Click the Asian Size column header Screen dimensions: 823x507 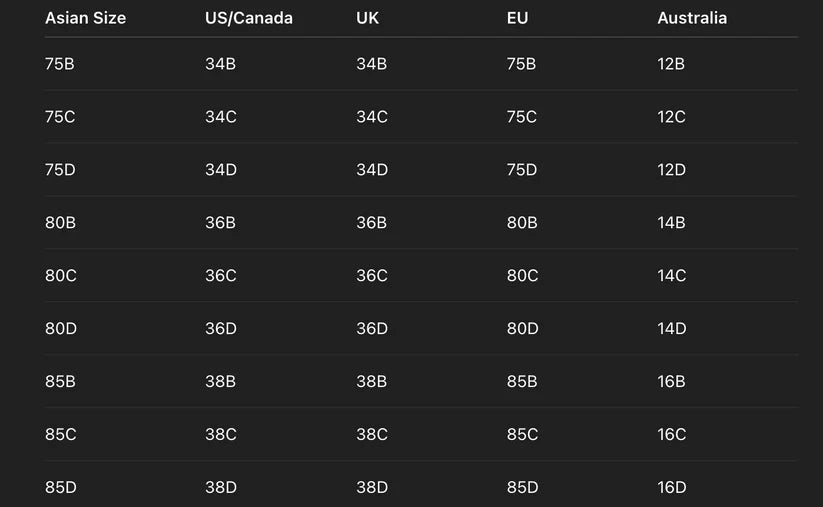[85, 18]
